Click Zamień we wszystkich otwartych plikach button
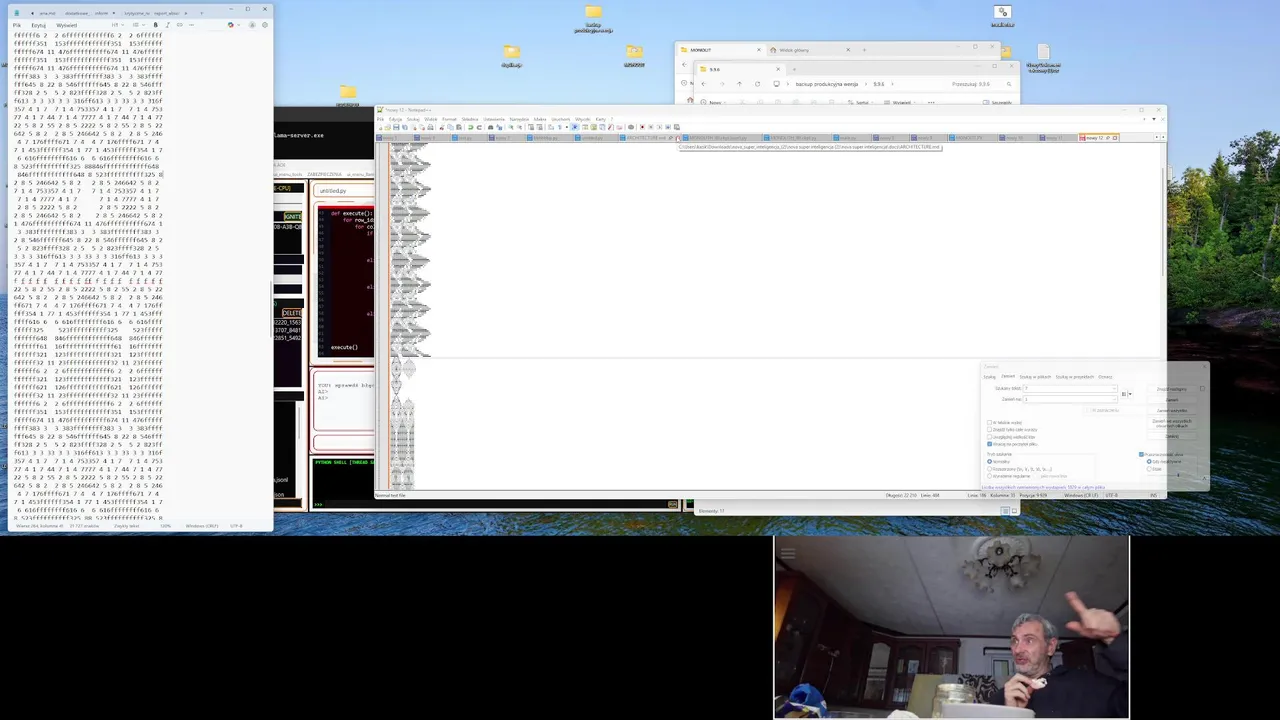Image resolution: width=1280 pixels, height=720 pixels. (x=1172, y=424)
